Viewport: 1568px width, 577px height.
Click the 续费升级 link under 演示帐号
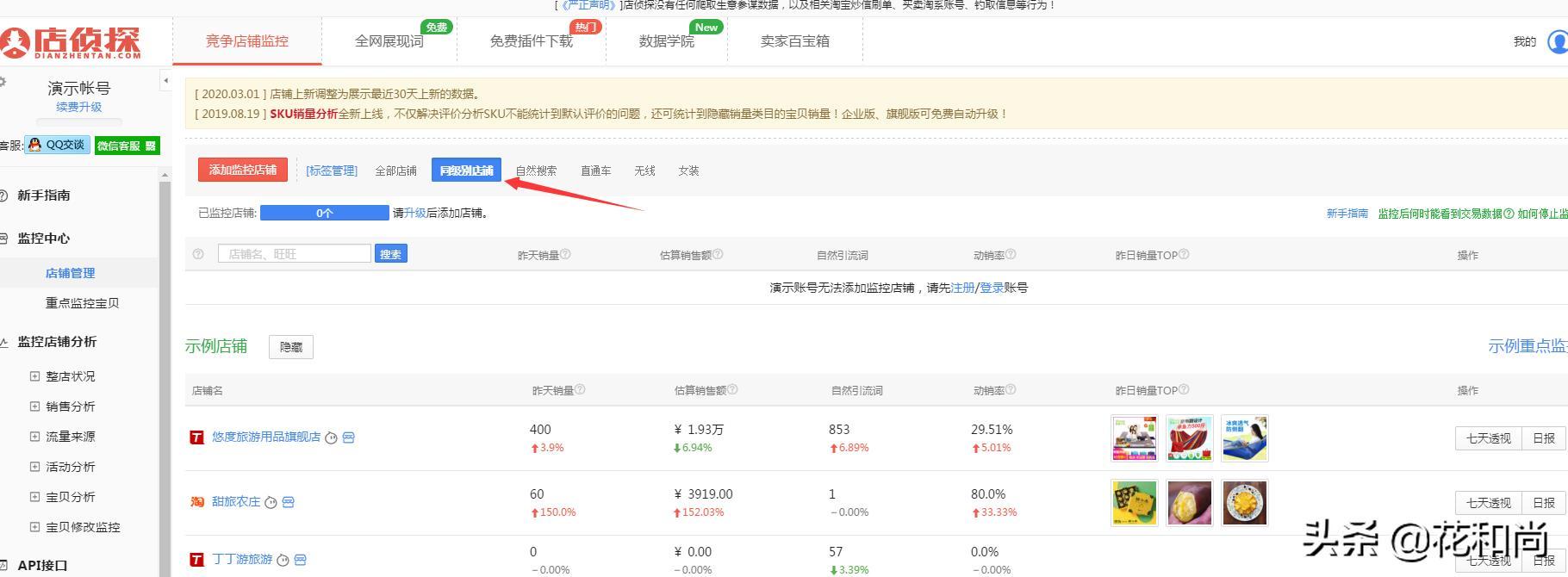pyautogui.click(x=79, y=107)
